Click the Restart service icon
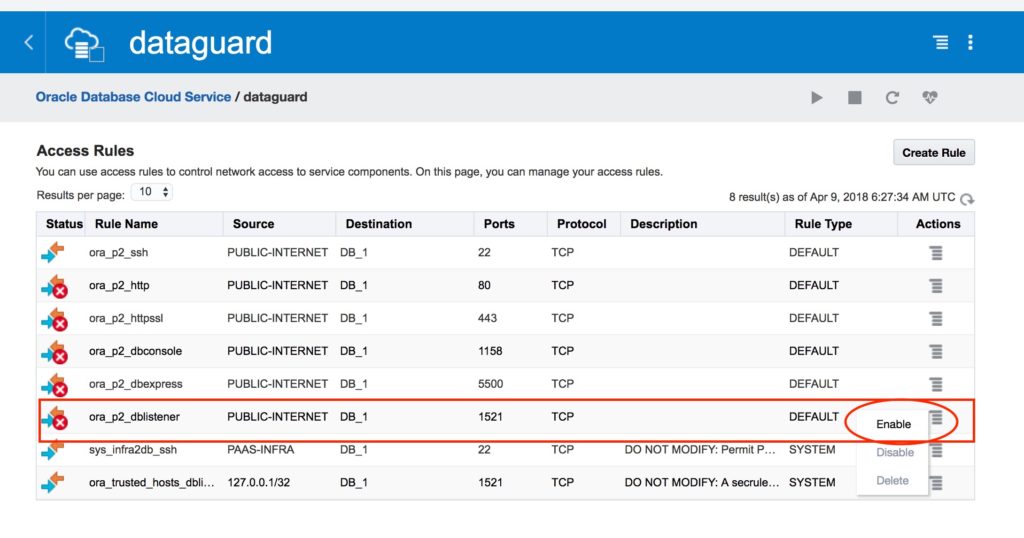 coord(892,98)
